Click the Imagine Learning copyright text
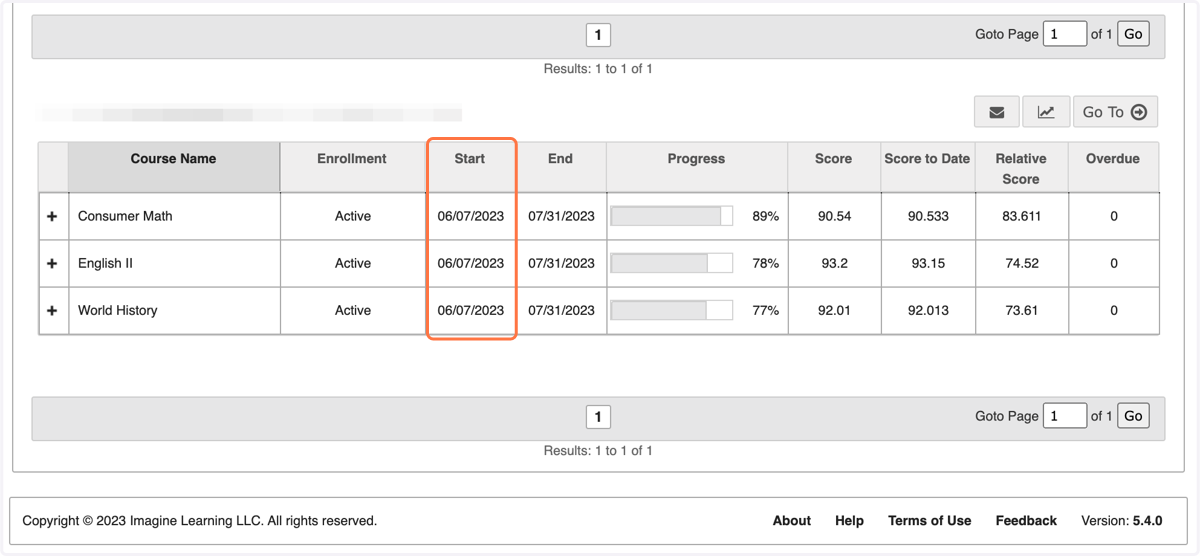 [200, 521]
